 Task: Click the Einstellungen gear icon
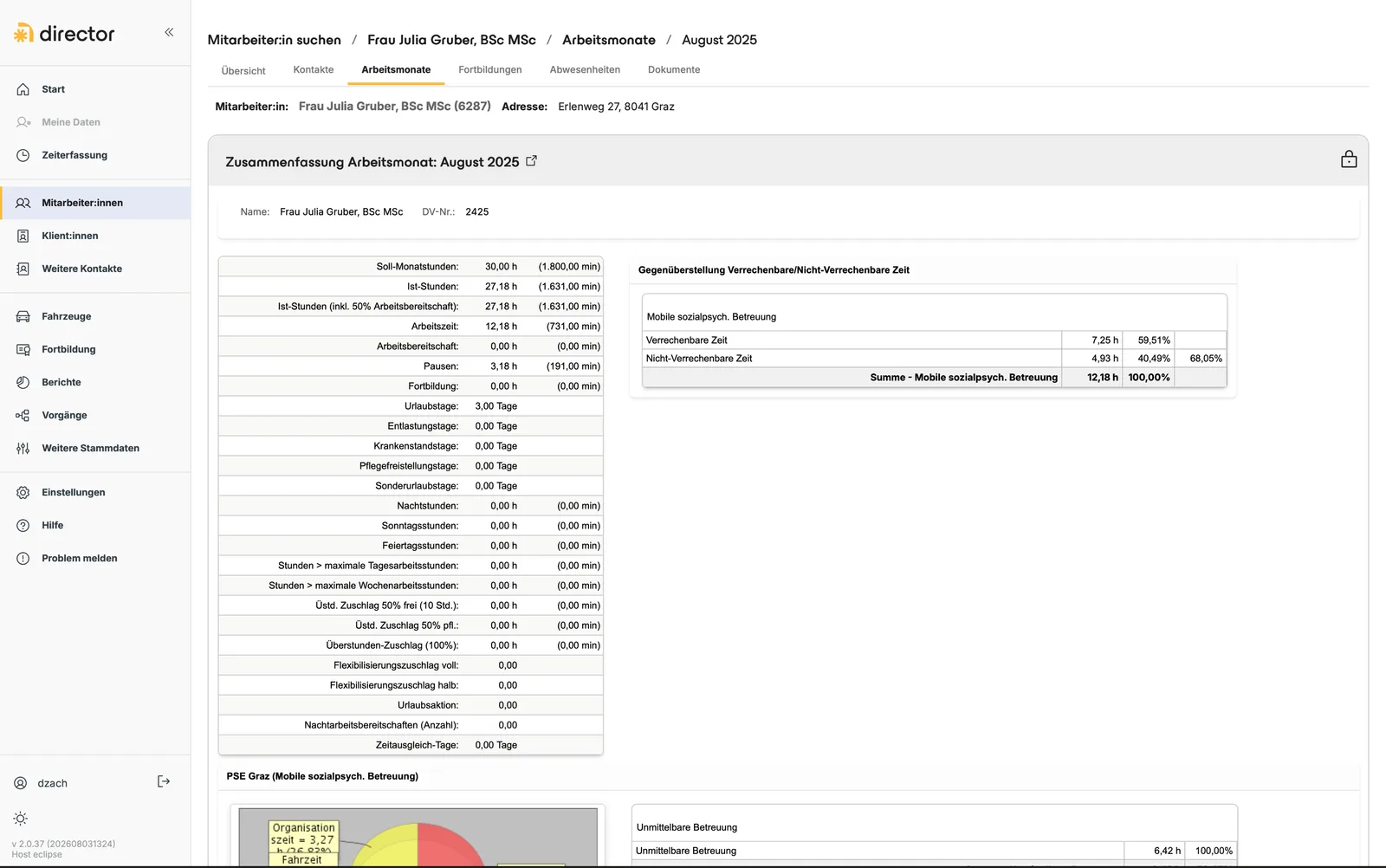click(x=23, y=492)
